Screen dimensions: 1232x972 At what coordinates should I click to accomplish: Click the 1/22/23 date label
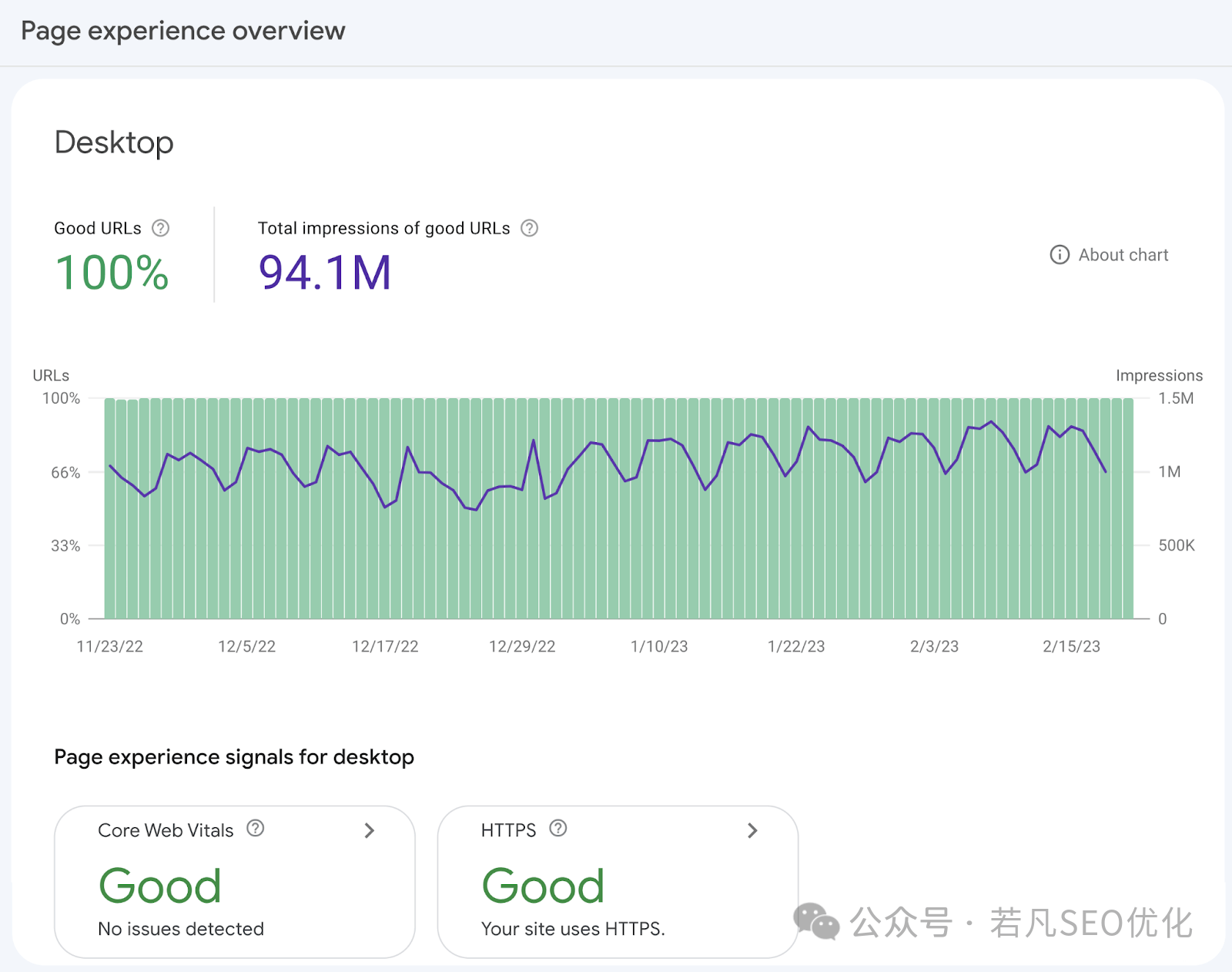tap(796, 646)
